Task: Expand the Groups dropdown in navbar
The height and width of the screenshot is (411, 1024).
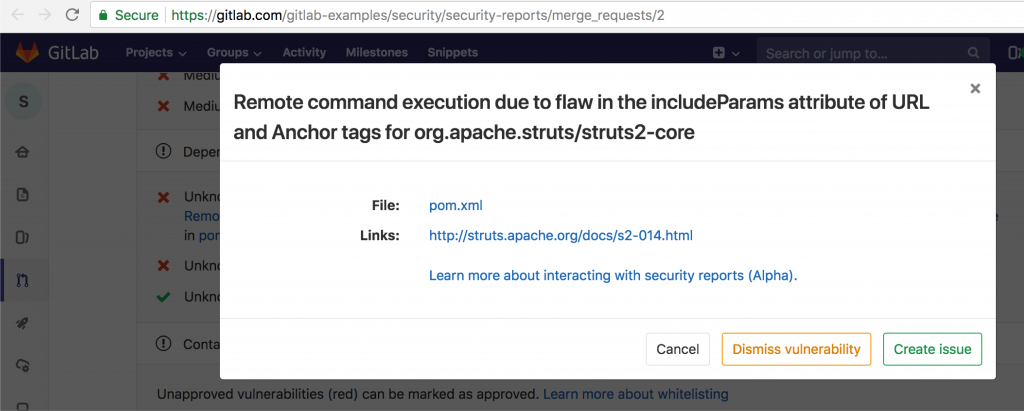Action: tap(234, 52)
